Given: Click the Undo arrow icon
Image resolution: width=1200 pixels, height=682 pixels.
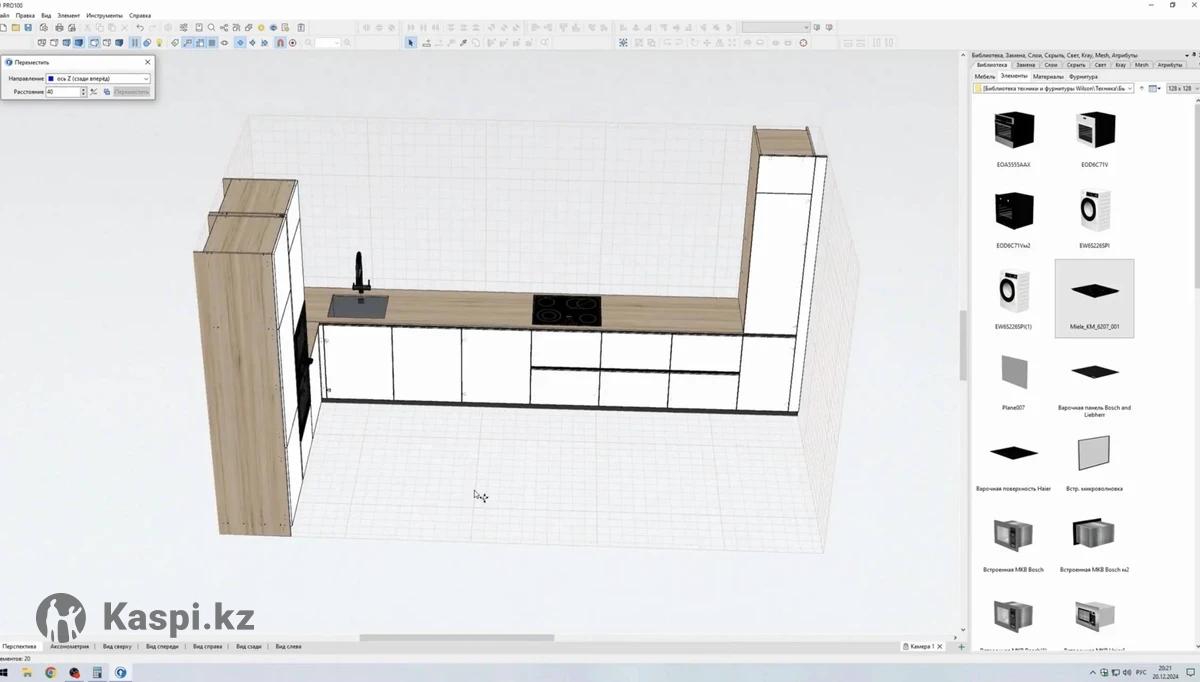Looking at the screenshot, I should pos(140,28).
